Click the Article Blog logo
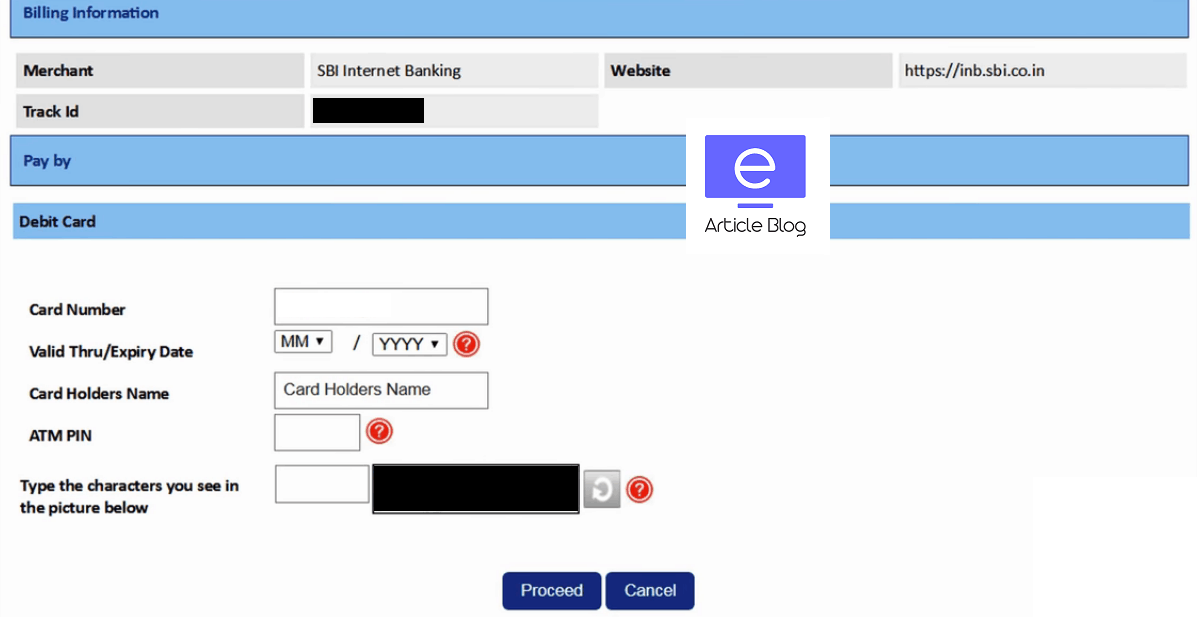Screen dimensions: 1197x617 click(x=755, y=185)
